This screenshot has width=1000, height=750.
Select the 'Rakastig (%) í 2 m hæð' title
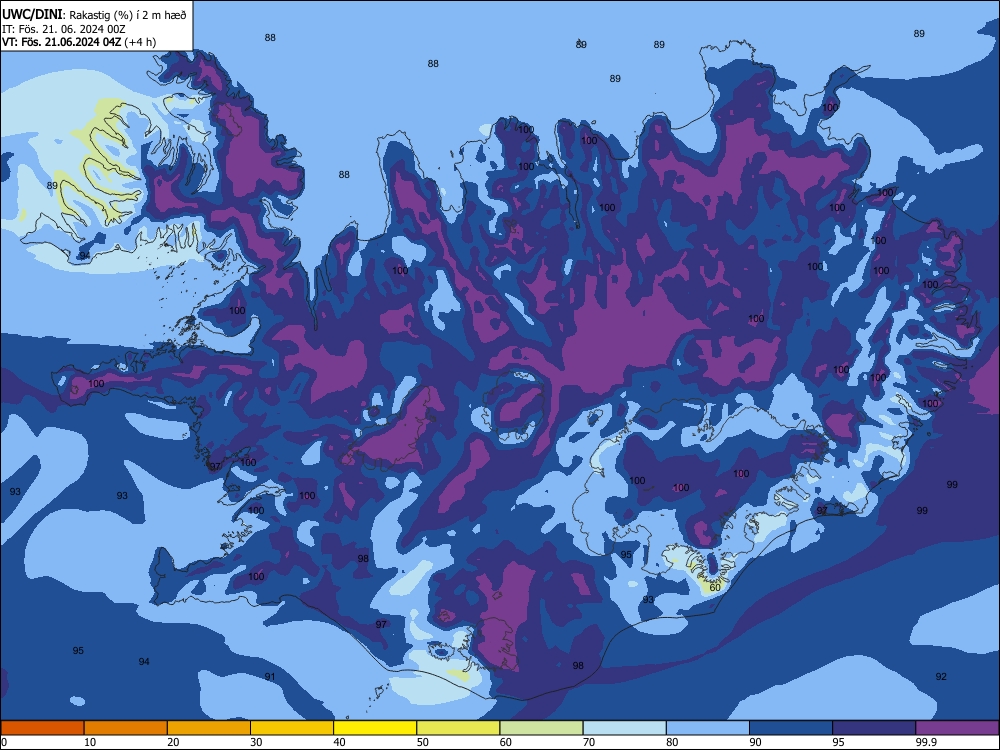point(128,15)
